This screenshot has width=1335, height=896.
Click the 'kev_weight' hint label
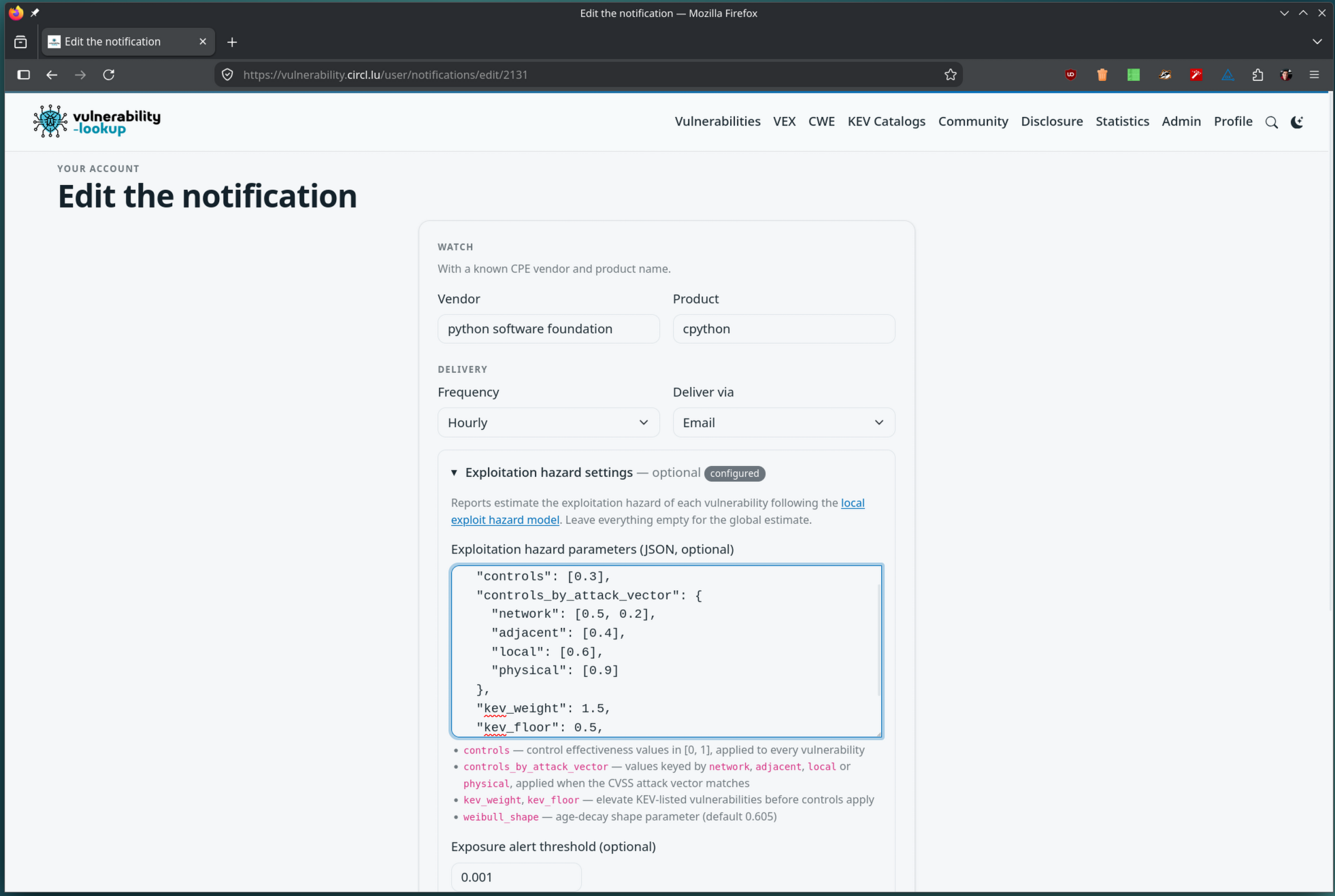492,800
